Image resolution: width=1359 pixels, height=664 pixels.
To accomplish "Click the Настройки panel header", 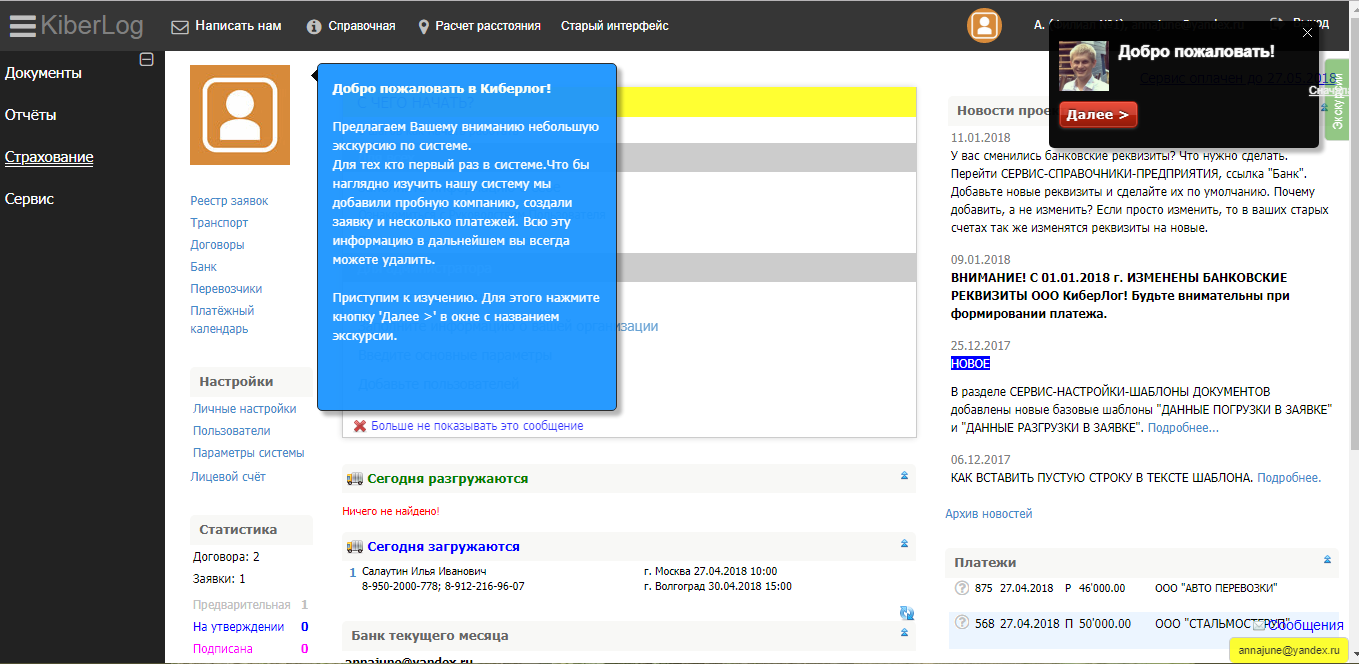I will coord(250,382).
